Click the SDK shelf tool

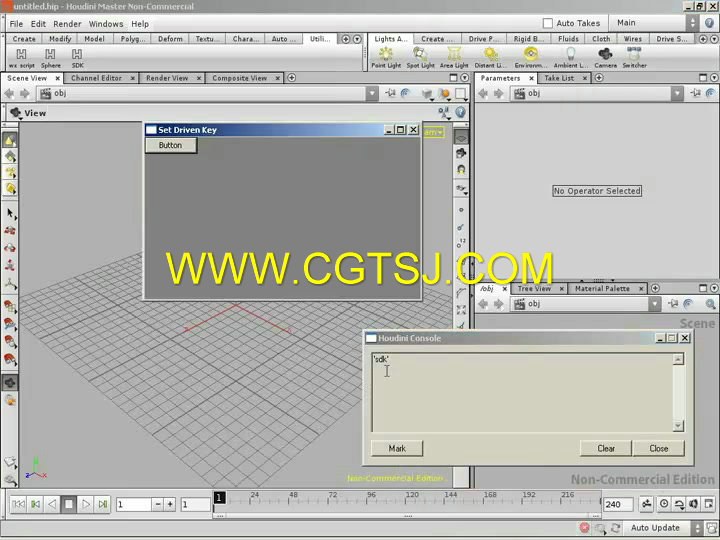coord(78,58)
